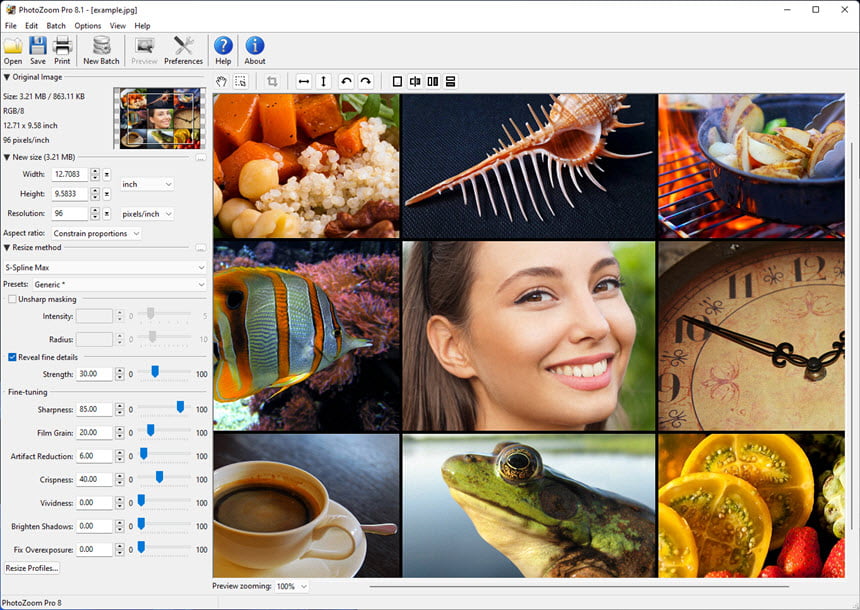Open the Presets Generic dropdown
The image size is (860, 610).
119,285
